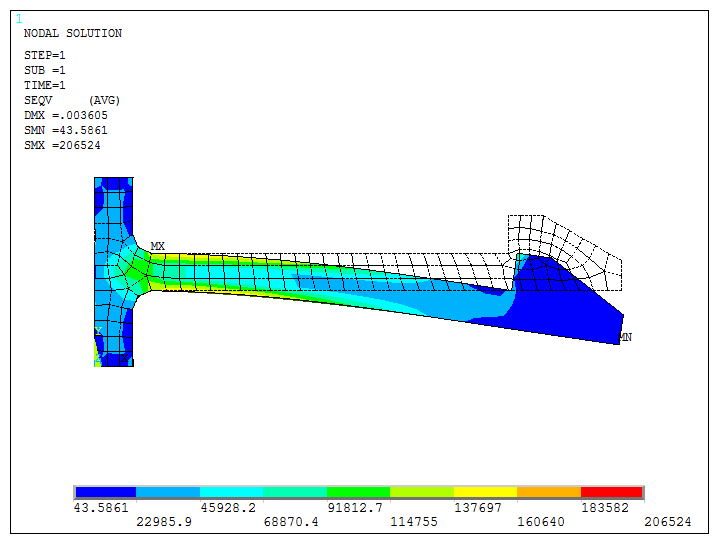Click the yellow legend color segment
The image size is (720, 546).
pos(485,492)
